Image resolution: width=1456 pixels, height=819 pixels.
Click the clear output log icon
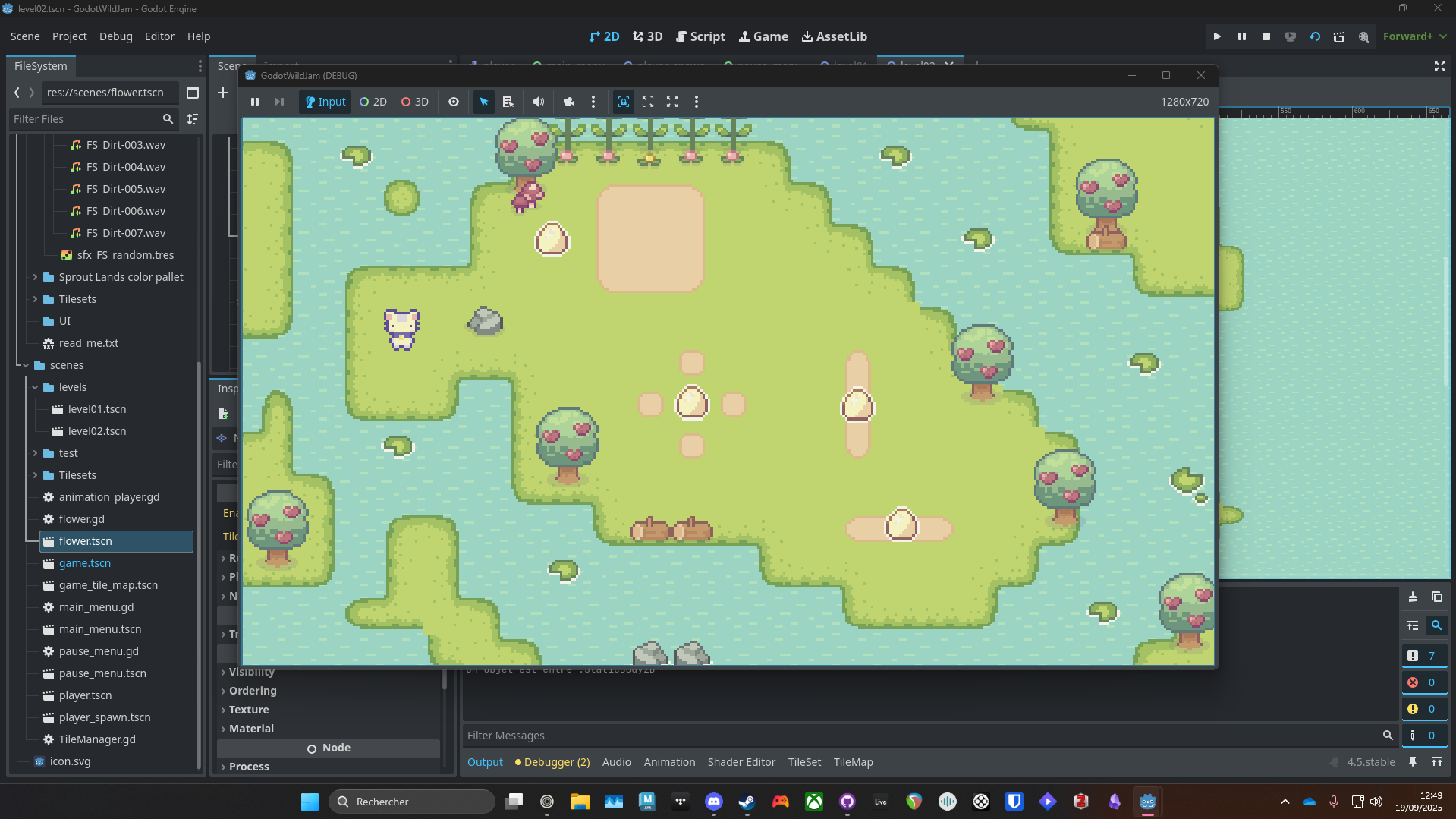1412,597
